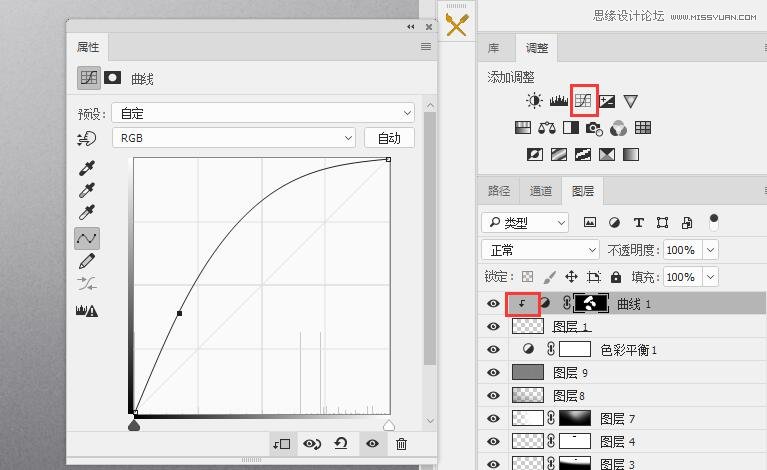The height and width of the screenshot is (470, 767).
Task: Open the 不透明度 opacity slider arrow
Action: [x=710, y=250]
